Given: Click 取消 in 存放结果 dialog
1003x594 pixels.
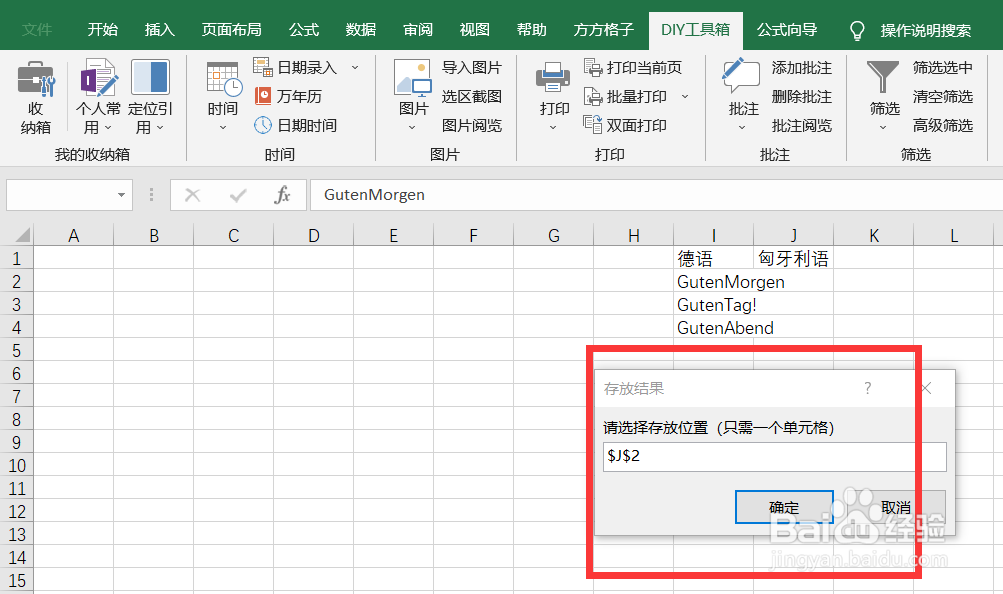Looking at the screenshot, I should (896, 507).
